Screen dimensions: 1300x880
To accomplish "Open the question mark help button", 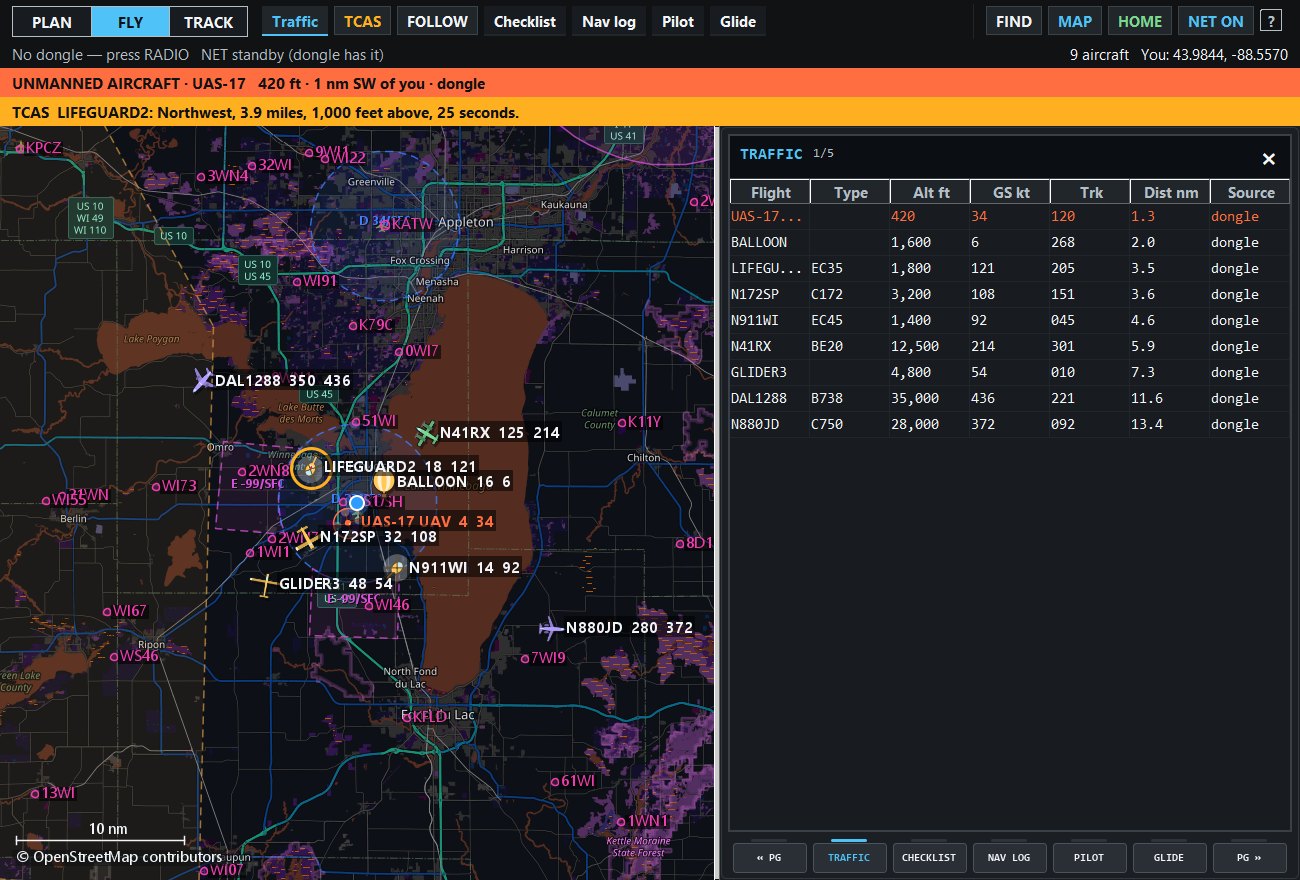I will click(x=1270, y=21).
